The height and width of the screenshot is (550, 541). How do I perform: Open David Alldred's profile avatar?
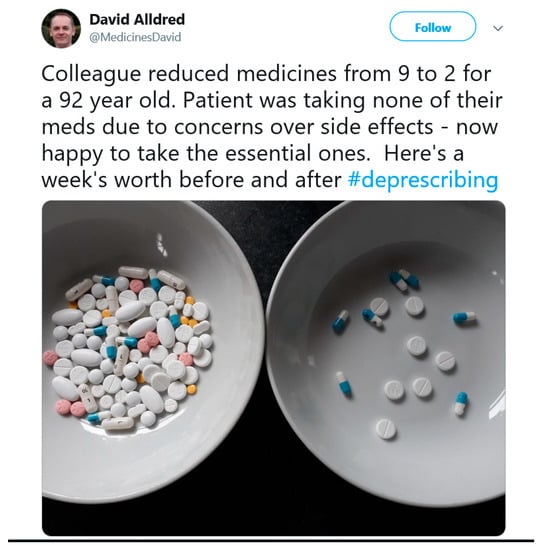[61, 28]
